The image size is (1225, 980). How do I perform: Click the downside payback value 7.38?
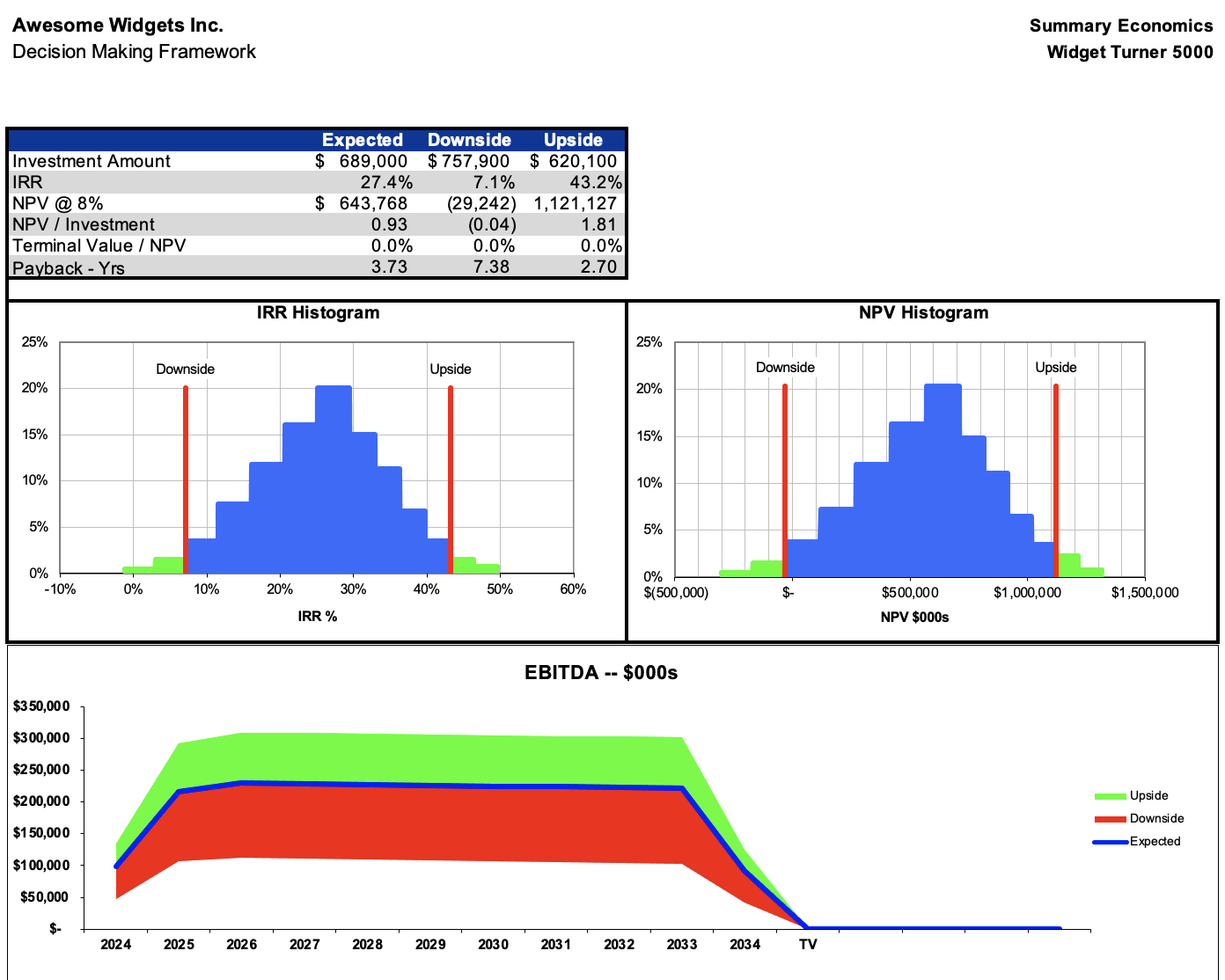click(x=491, y=267)
